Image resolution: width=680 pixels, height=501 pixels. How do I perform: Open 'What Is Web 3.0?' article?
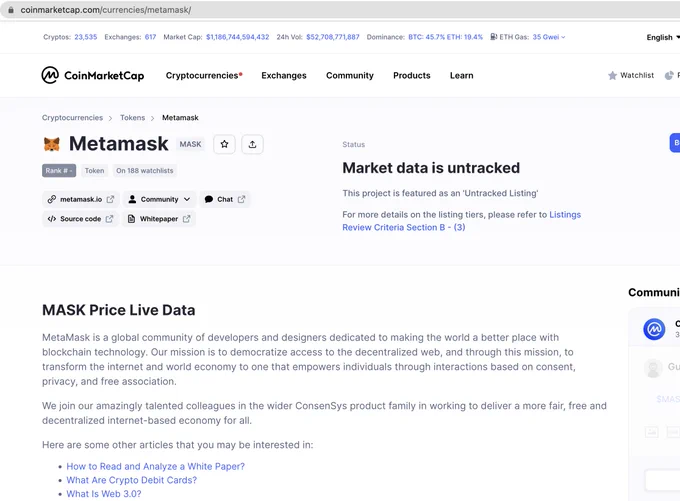click(x=104, y=494)
